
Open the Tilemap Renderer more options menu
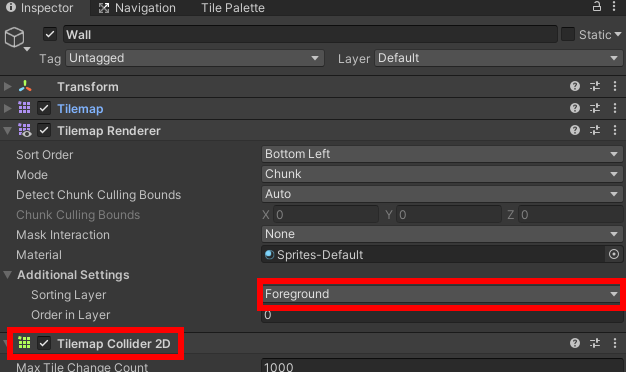[615, 130]
